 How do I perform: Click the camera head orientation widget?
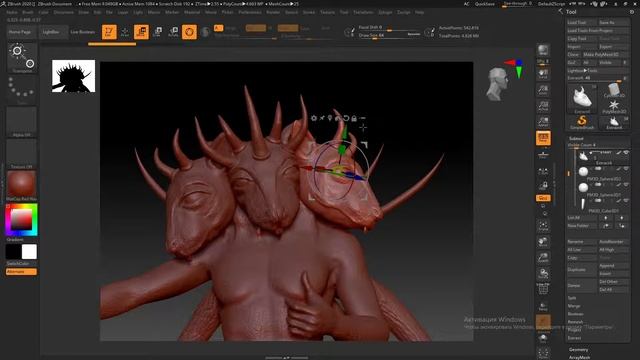point(498,84)
